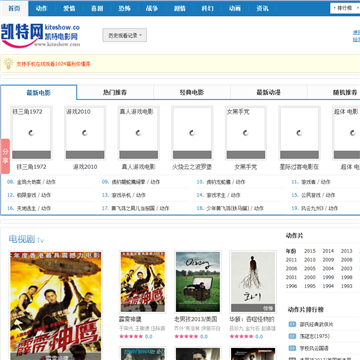This screenshot has height=360, width=360.
Task: Click the 铁三角1972 title below its poster
Action: coord(31,167)
